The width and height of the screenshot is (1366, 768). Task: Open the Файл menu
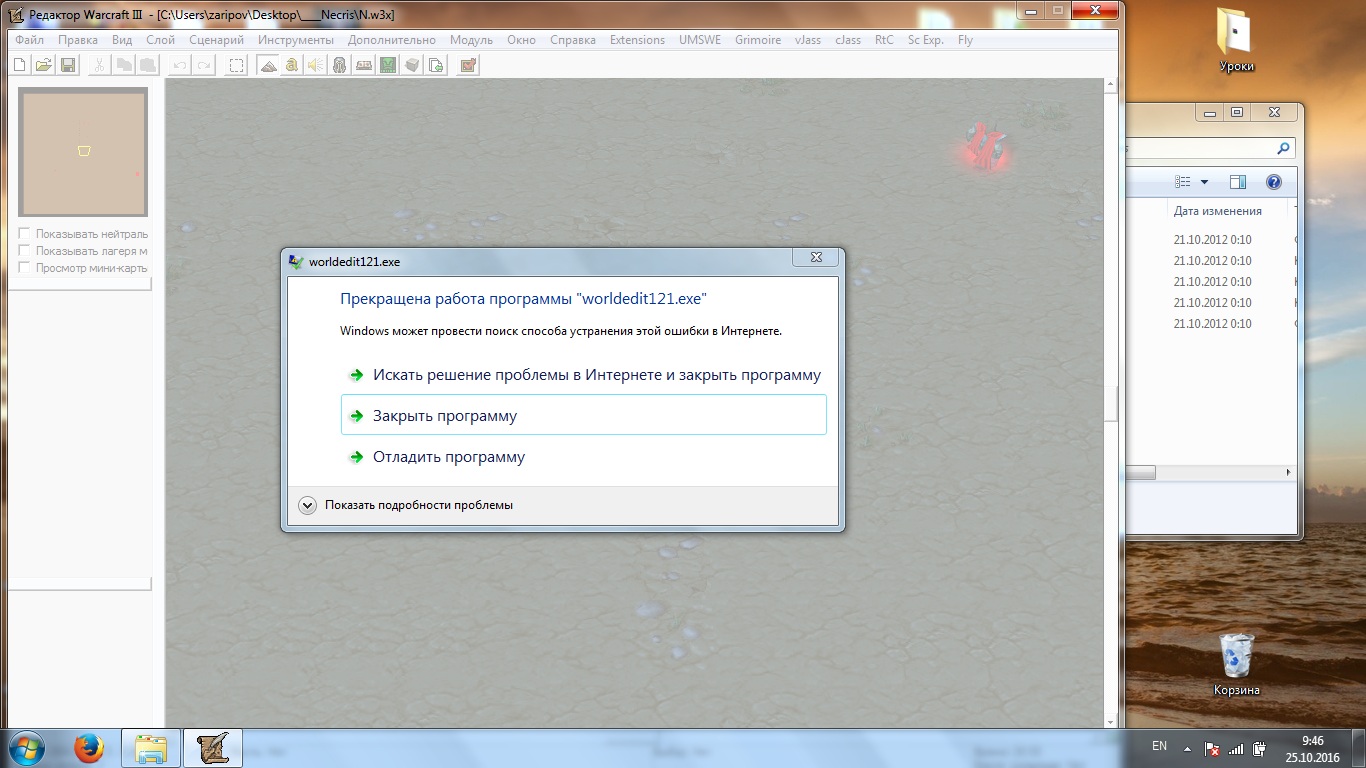pos(29,40)
